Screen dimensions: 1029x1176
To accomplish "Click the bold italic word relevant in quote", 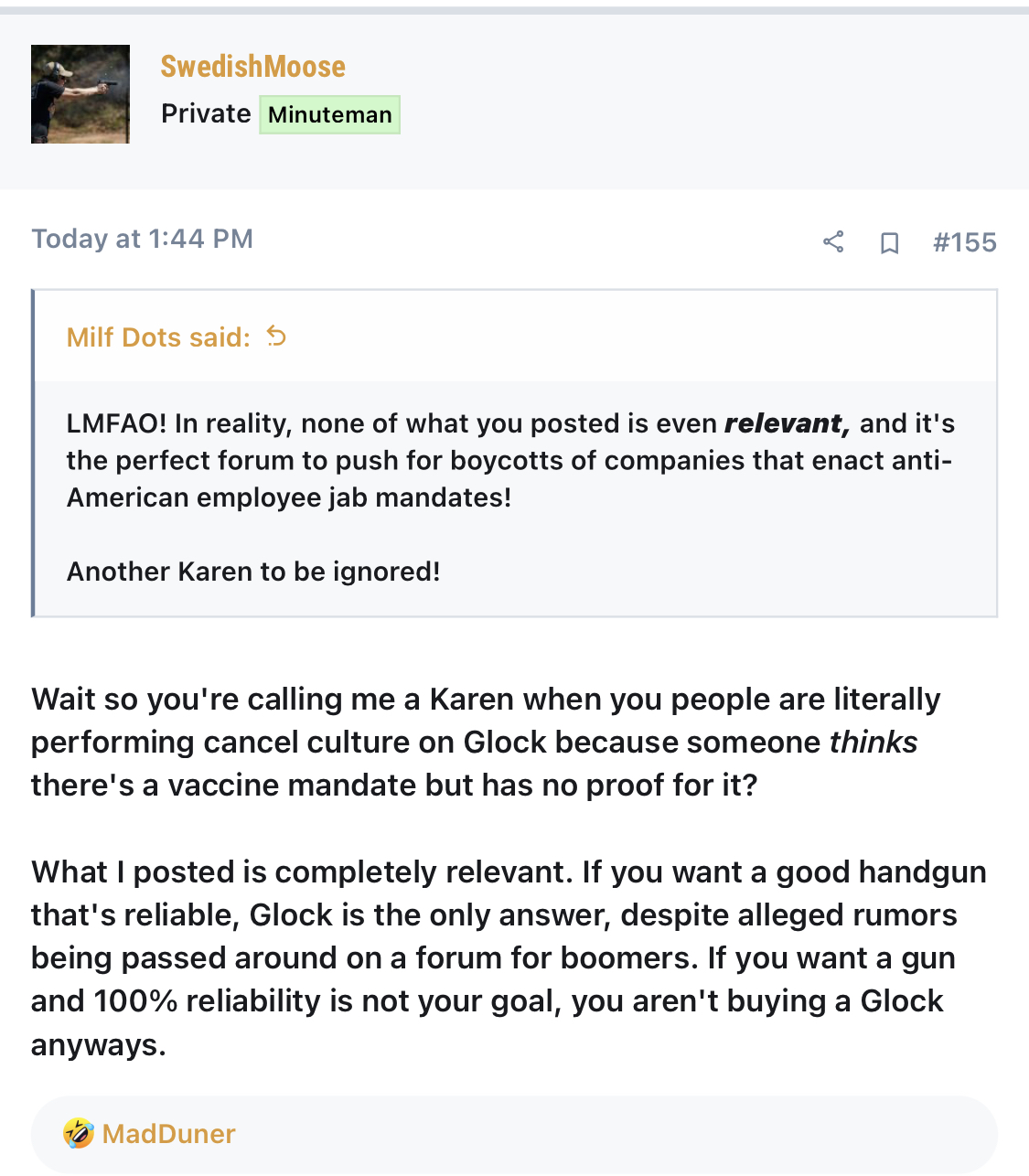I will pos(787,423).
